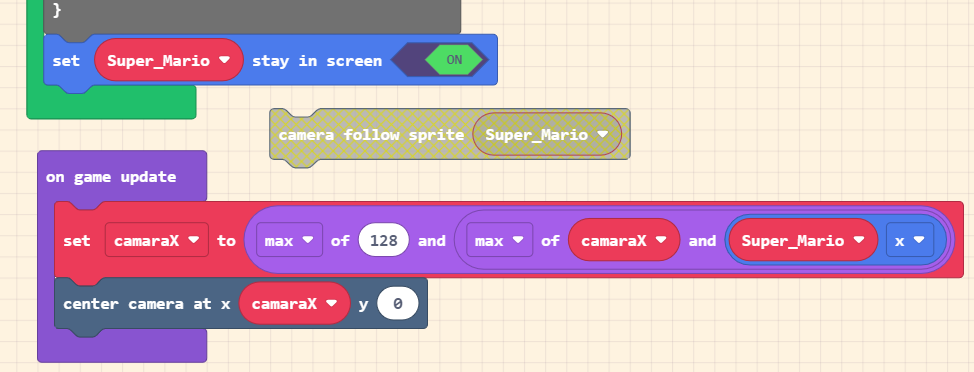Select the center camera at x block
The image size is (974, 372).
tap(146, 304)
